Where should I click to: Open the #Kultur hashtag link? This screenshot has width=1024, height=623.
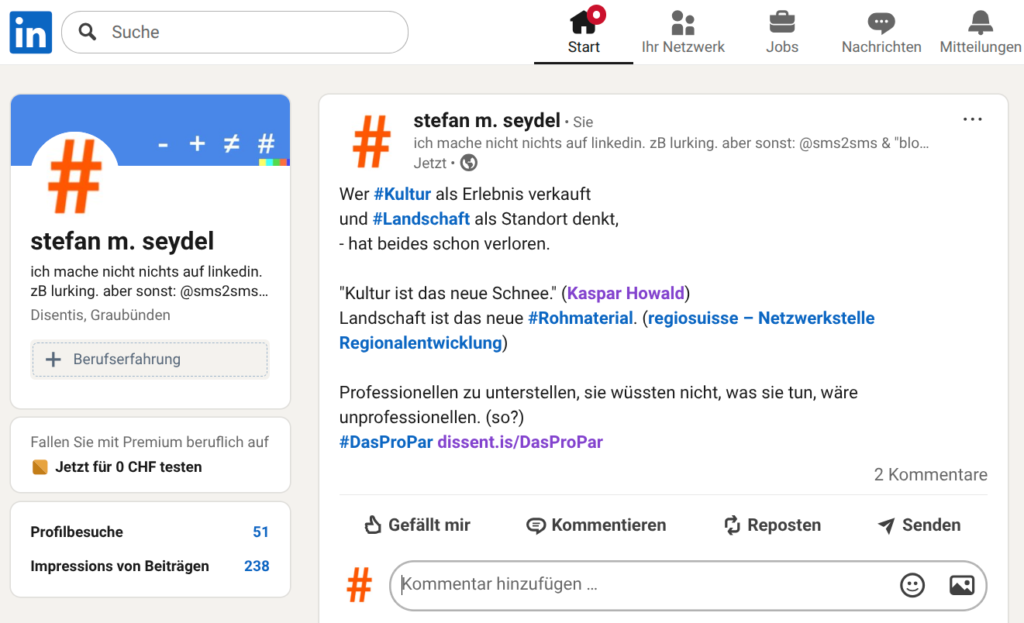pyautogui.click(x=402, y=194)
